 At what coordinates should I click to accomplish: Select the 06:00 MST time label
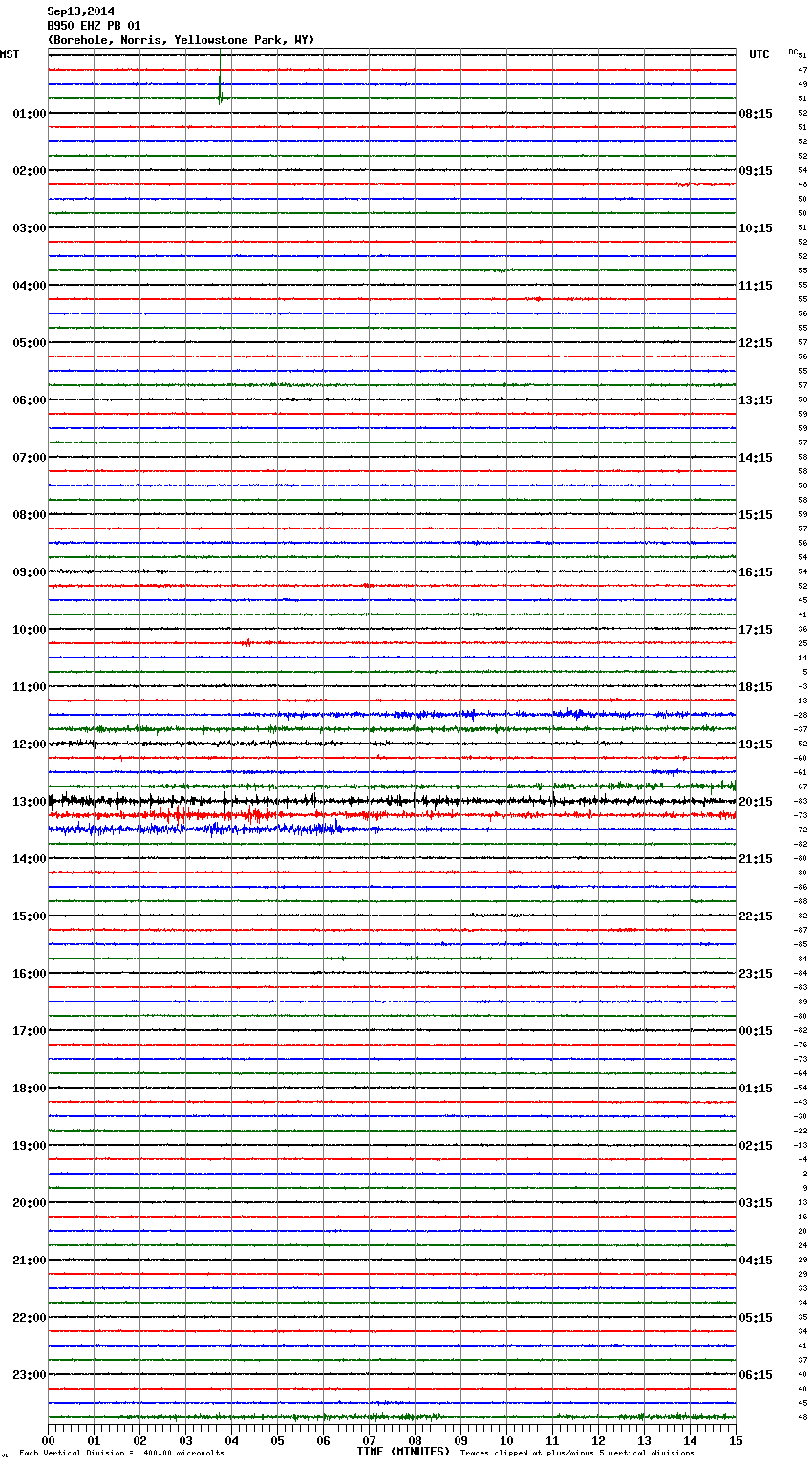point(30,400)
